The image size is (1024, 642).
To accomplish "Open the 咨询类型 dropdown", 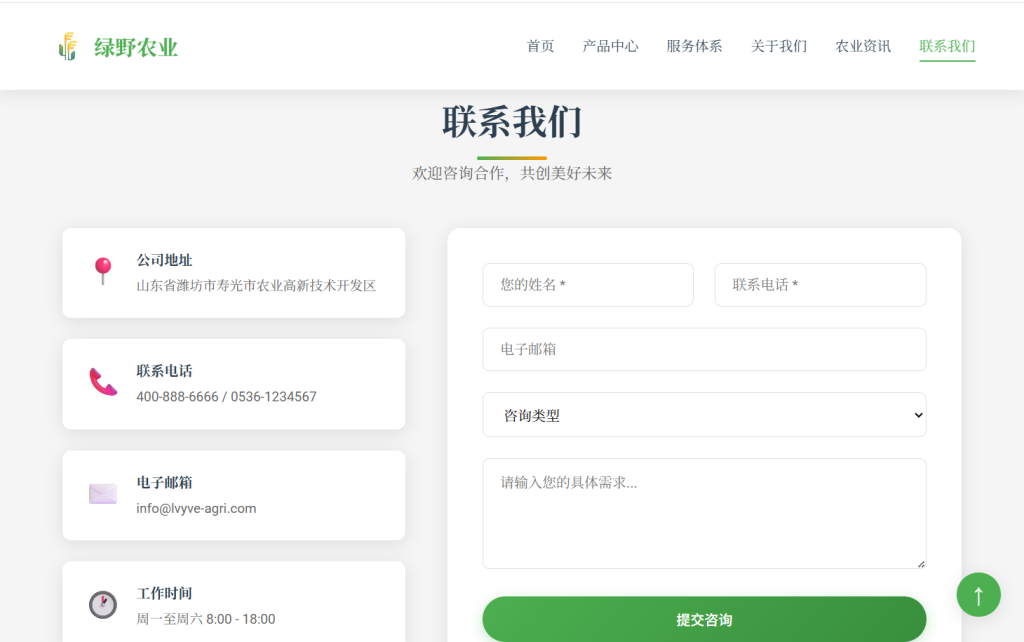I will pos(704,415).
